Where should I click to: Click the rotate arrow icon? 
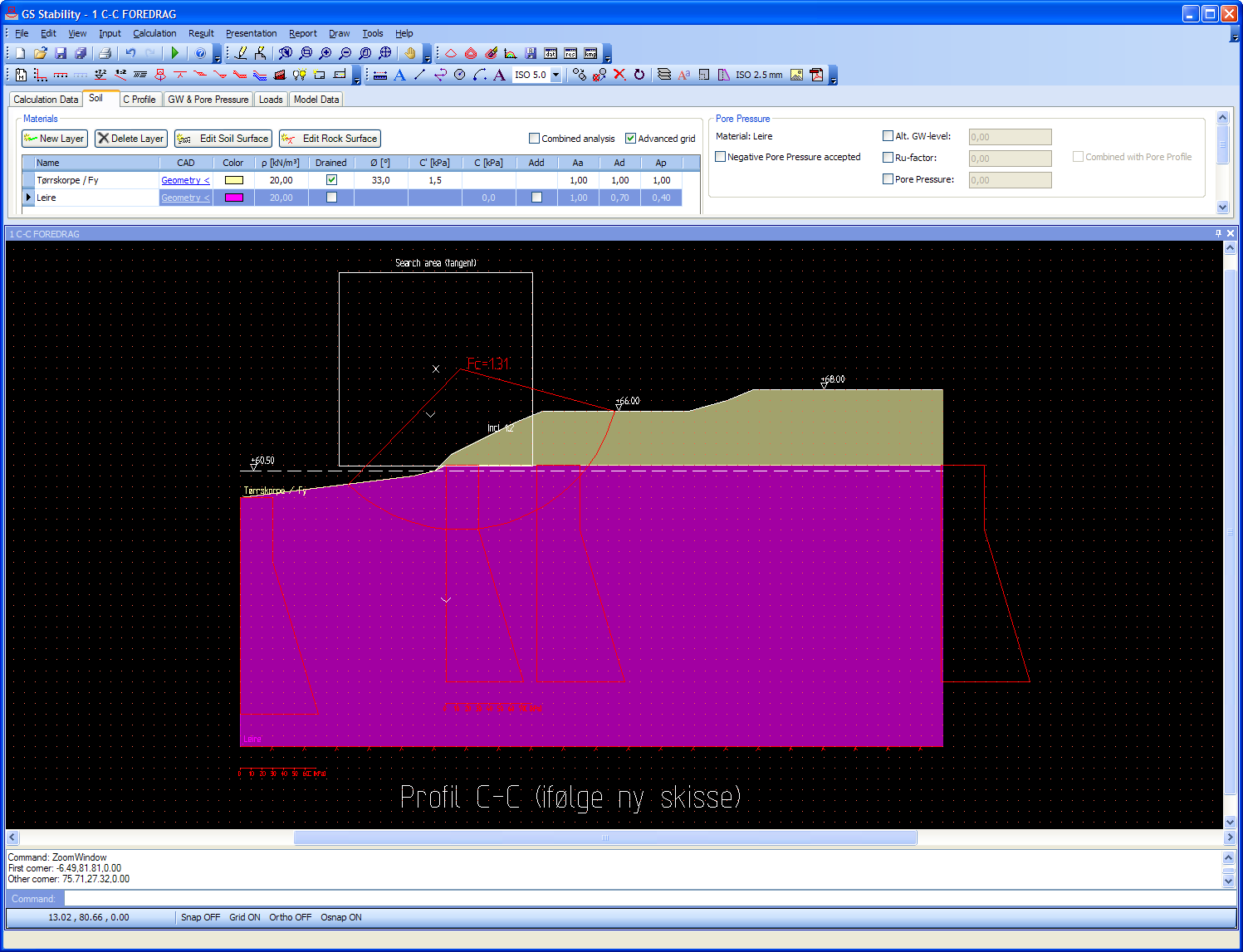point(639,75)
